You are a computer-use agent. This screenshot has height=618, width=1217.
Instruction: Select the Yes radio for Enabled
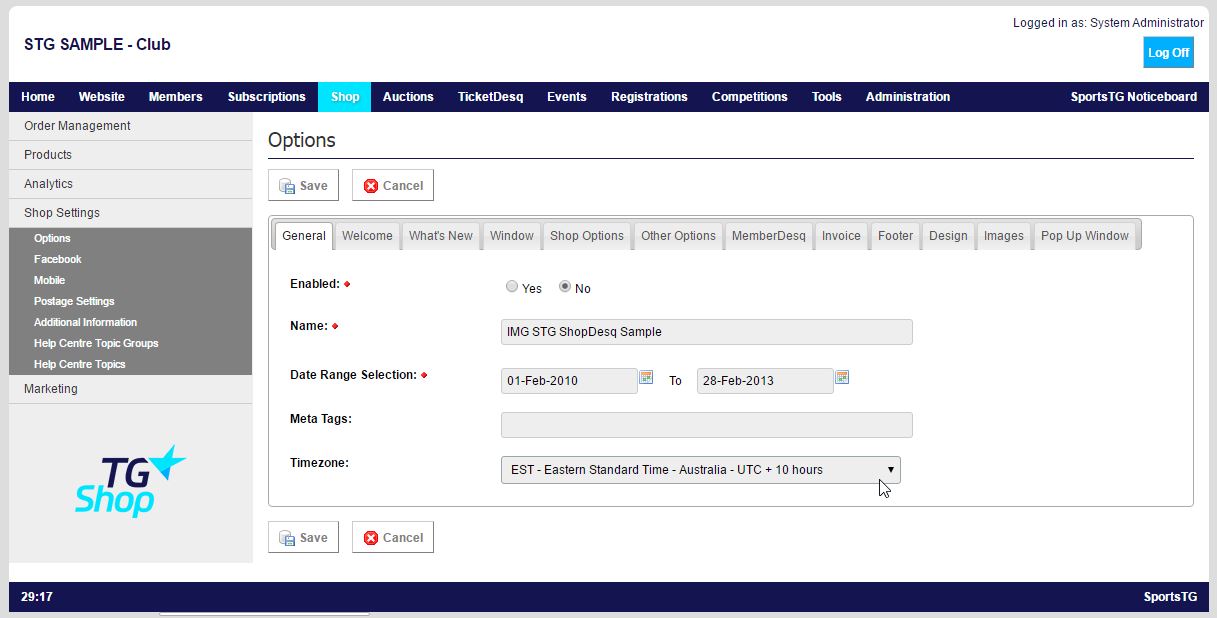pos(512,287)
